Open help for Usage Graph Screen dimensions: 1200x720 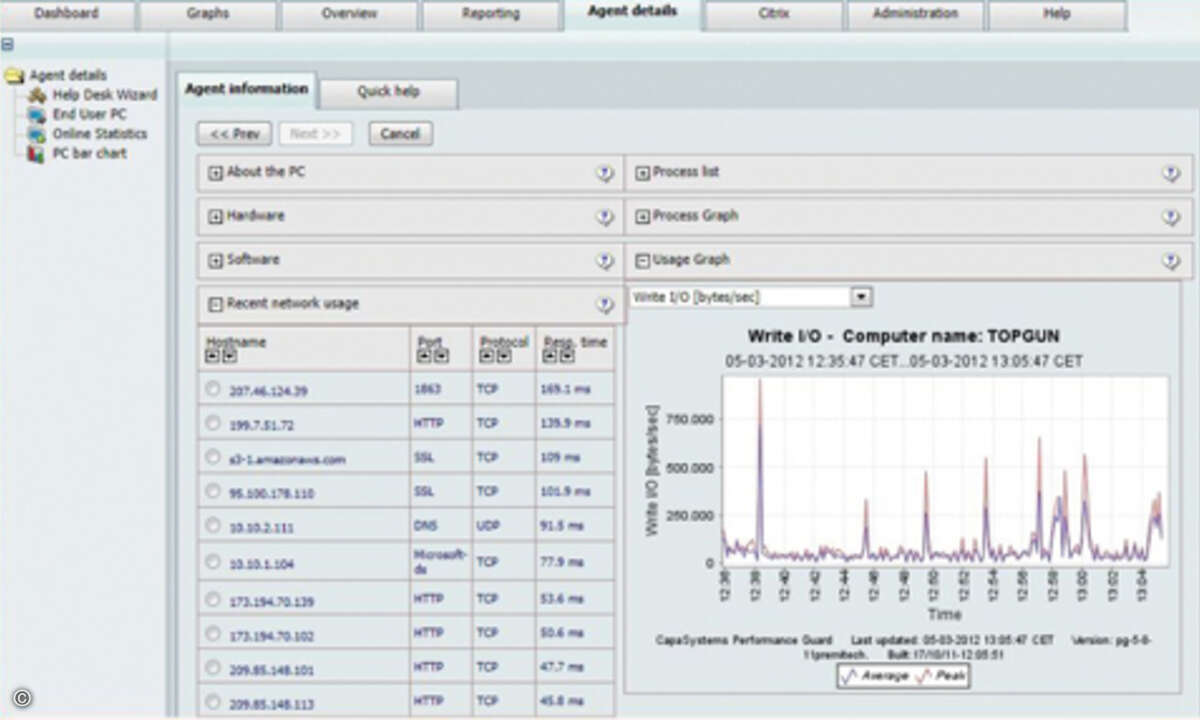pyautogui.click(x=1171, y=261)
